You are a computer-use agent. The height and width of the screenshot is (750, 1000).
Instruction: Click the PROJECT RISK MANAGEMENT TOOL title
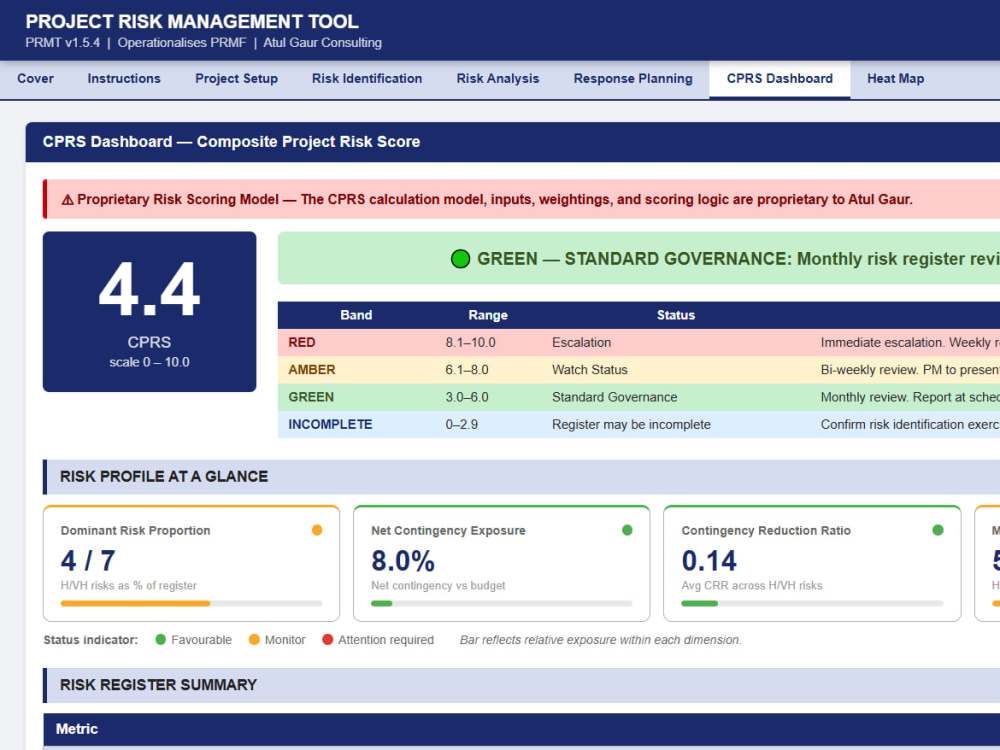[192, 22]
